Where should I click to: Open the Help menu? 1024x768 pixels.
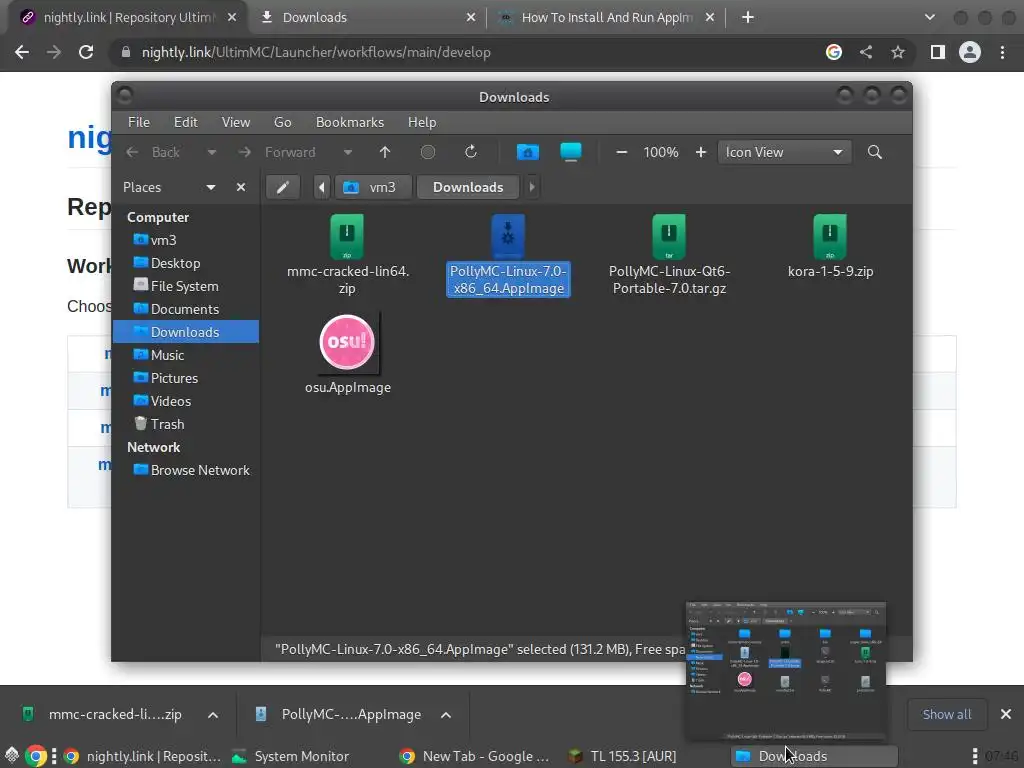[422, 122]
